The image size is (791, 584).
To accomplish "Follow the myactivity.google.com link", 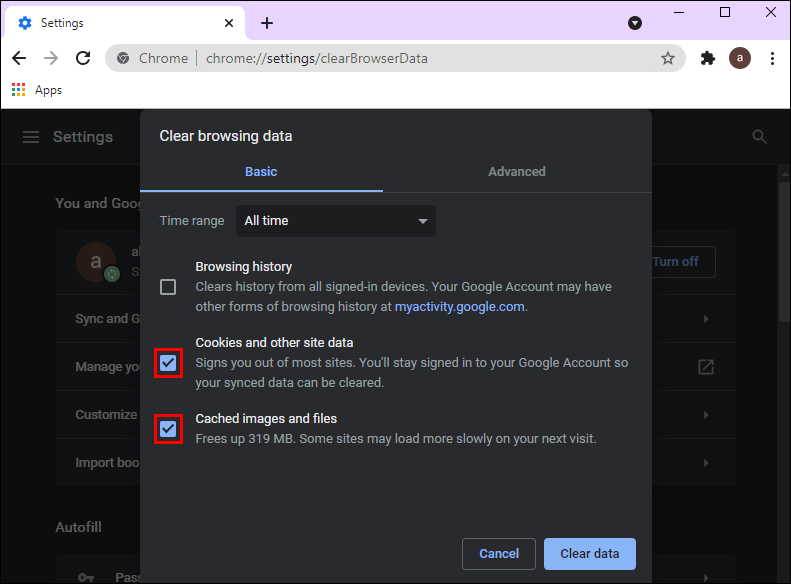I will 459,307.
